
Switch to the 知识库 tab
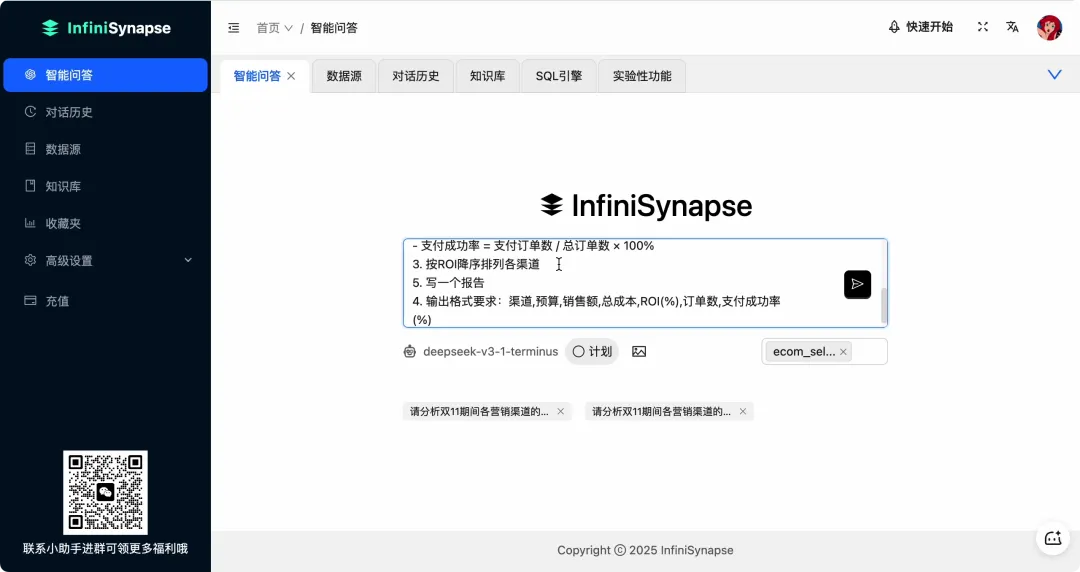(x=487, y=76)
